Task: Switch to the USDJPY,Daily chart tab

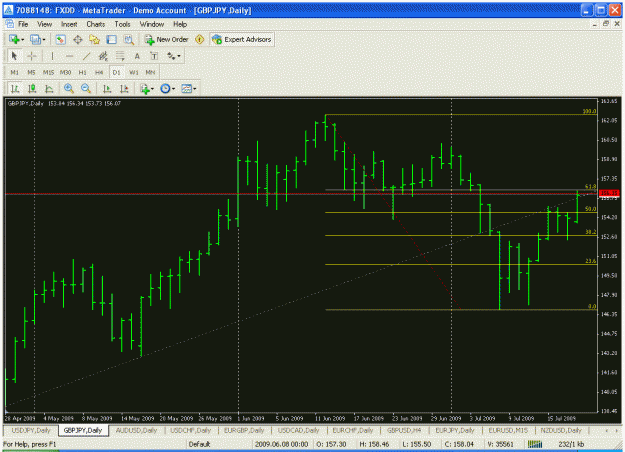Action: (31, 430)
